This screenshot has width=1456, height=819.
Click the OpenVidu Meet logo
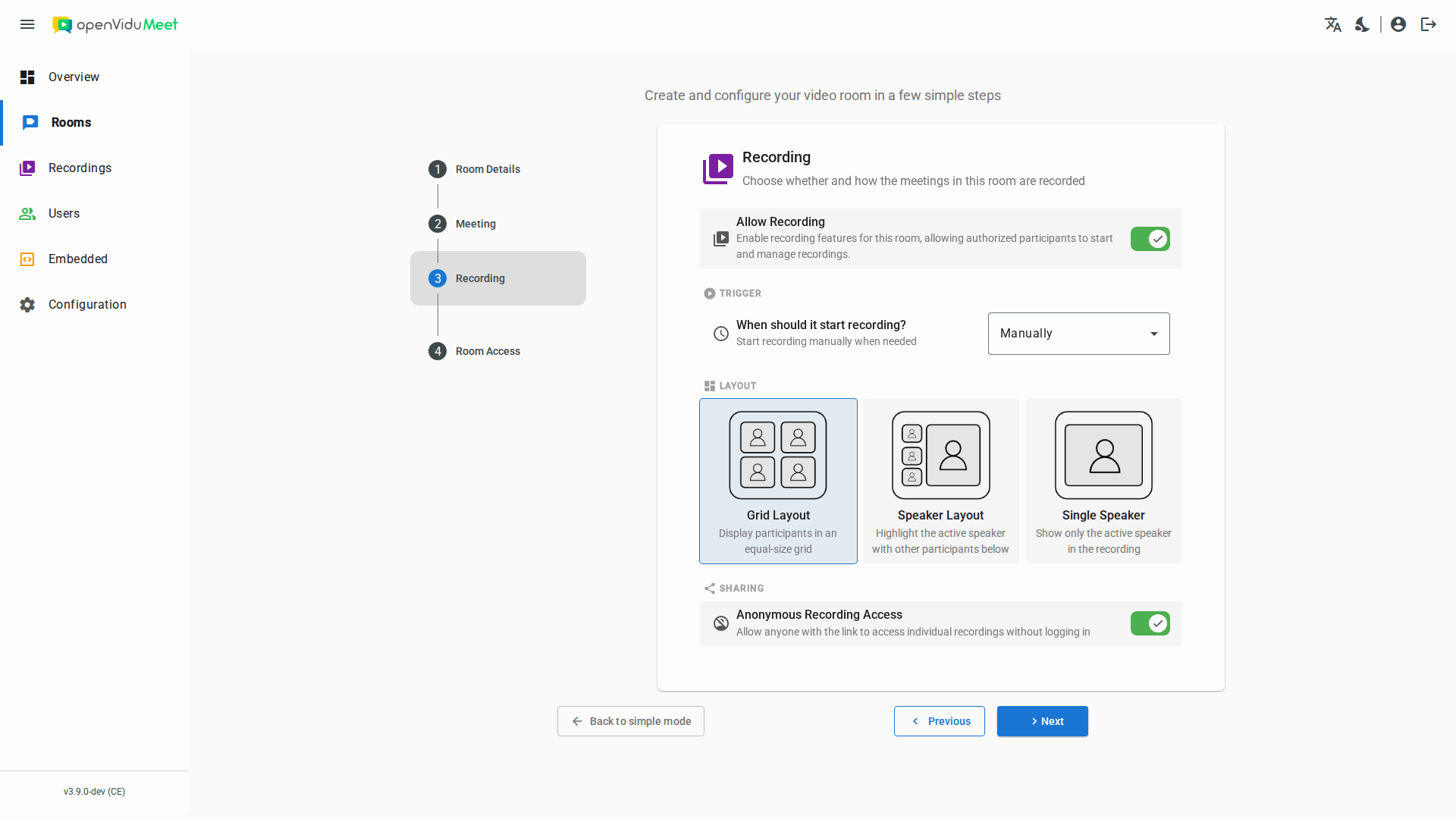pos(115,24)
